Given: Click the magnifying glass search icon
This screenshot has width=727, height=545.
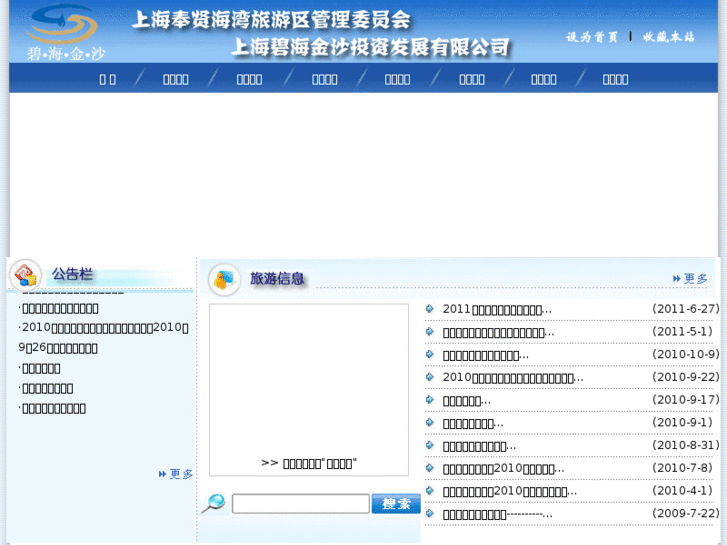Looking at the screenshot, I should 213,504.
